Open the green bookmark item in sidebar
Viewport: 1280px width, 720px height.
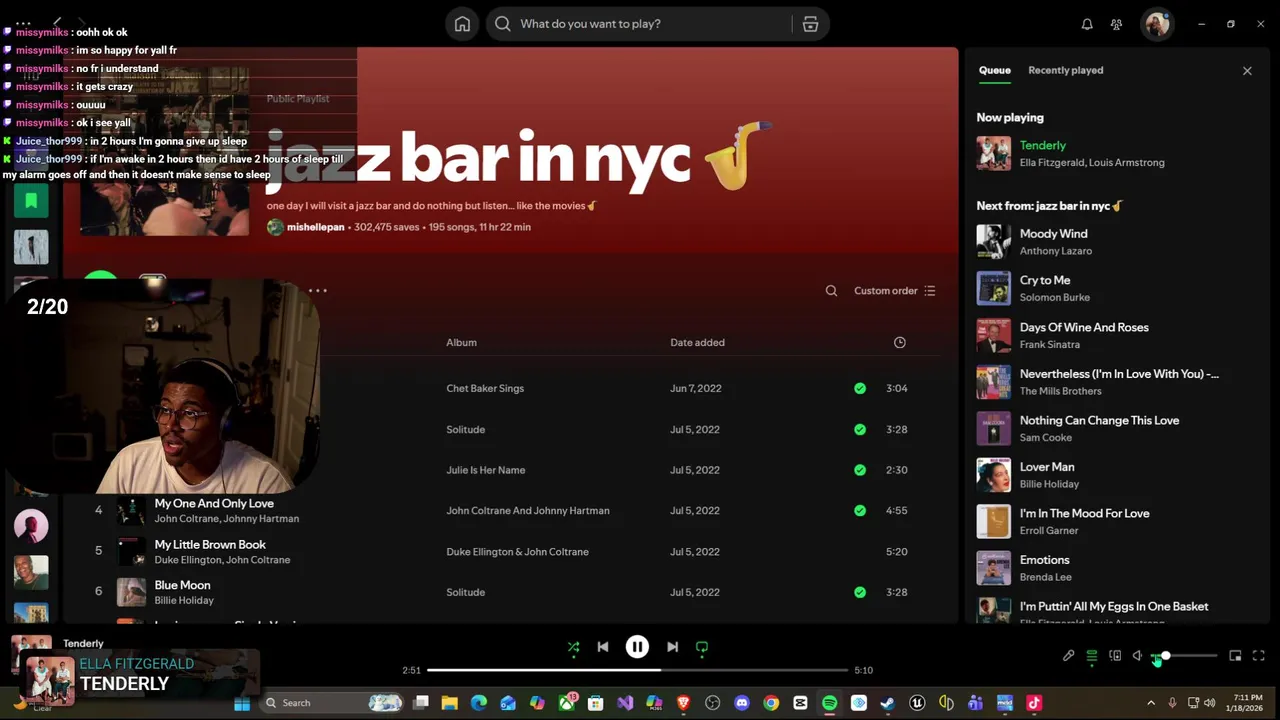(31, 201)
